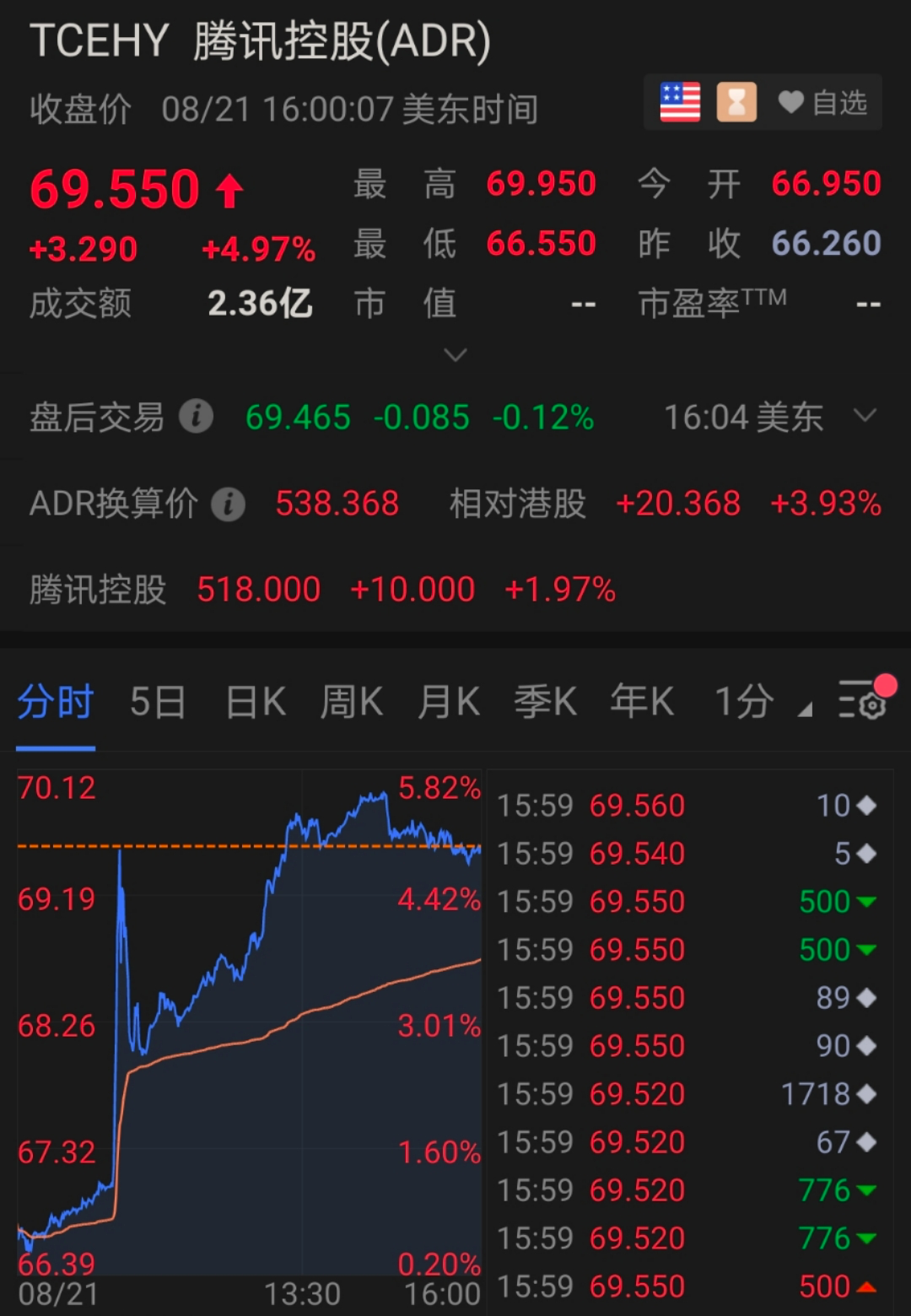Viewport: 911px width, 1316px height.
Task: Tap the red up arrow next to price
Action: point(229,191)
